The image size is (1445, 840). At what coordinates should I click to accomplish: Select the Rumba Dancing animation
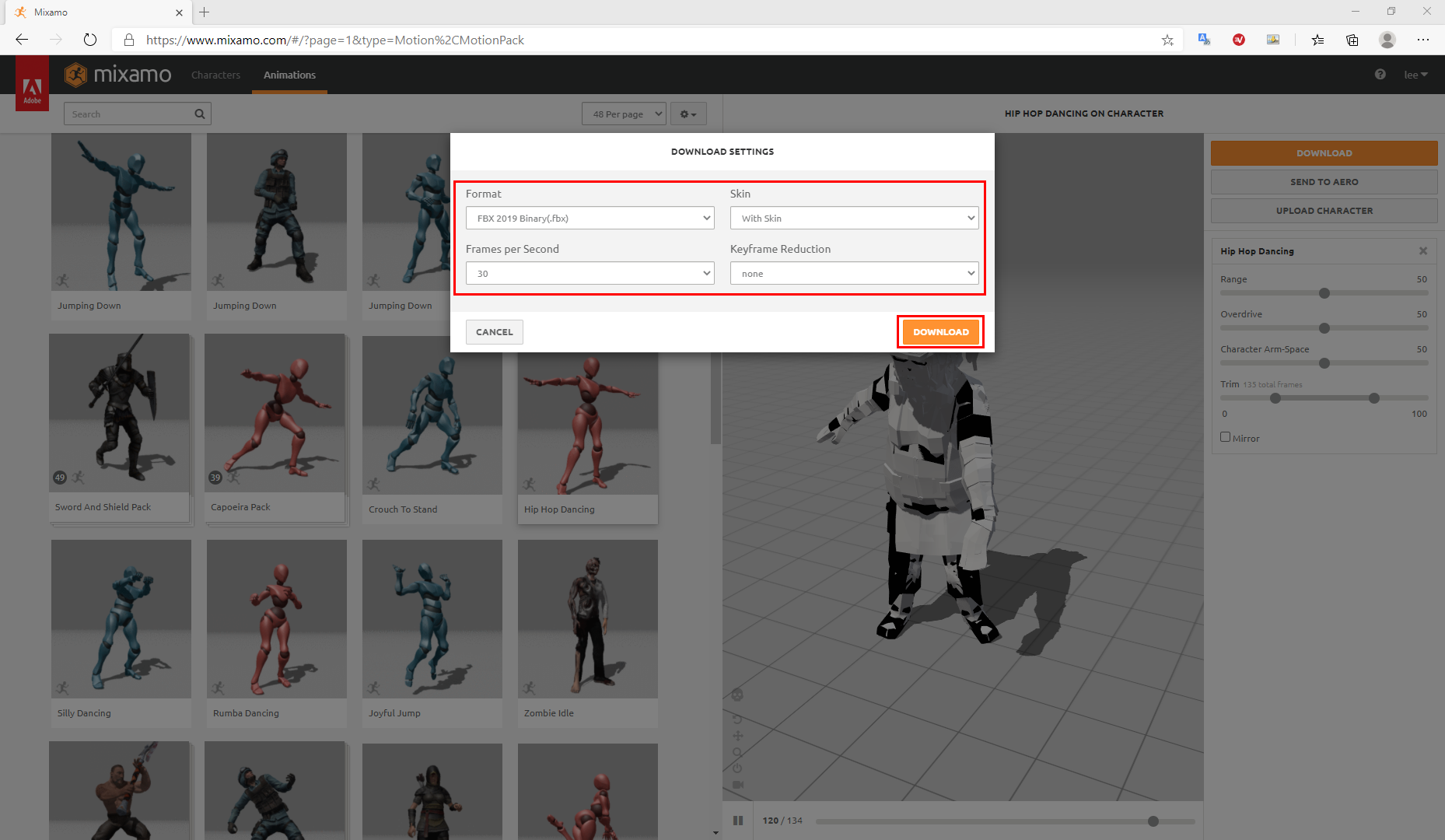click(x=277, y=634)
